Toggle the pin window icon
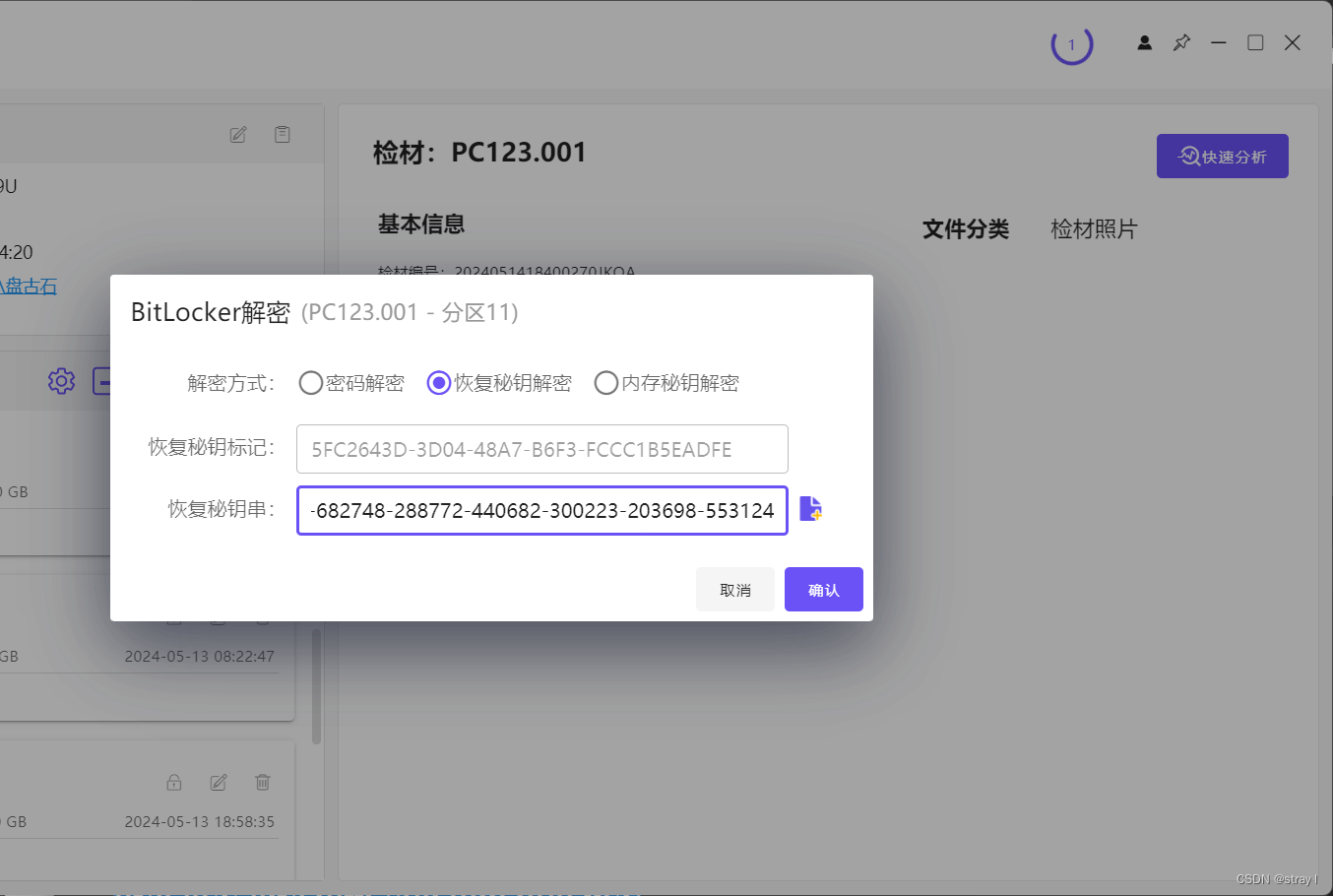Image resolution: width=1333 pixels, height=896 pixels. click(x=1181, y=42)
